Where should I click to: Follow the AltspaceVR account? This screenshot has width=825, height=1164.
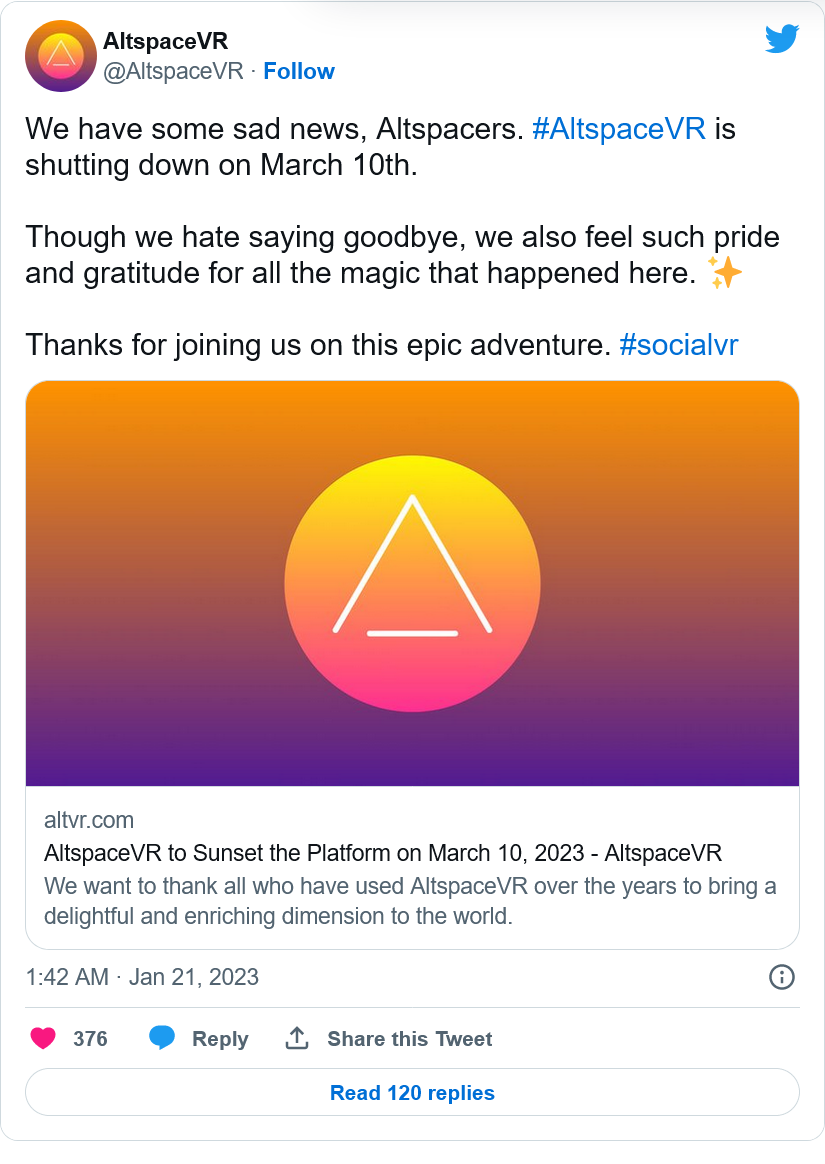click(x=299, y=71)
